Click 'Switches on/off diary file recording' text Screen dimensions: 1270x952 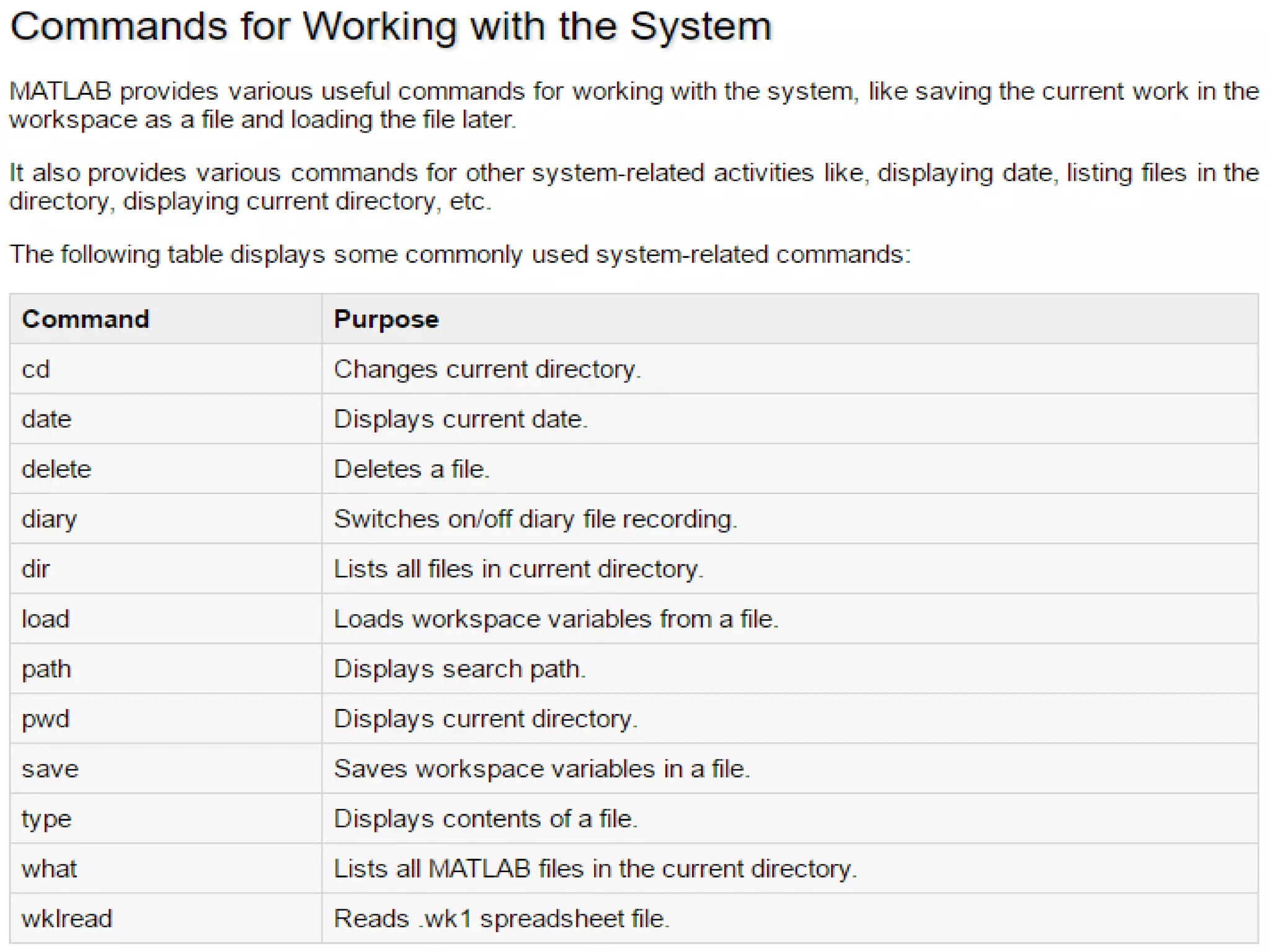[x=535, y=519]
